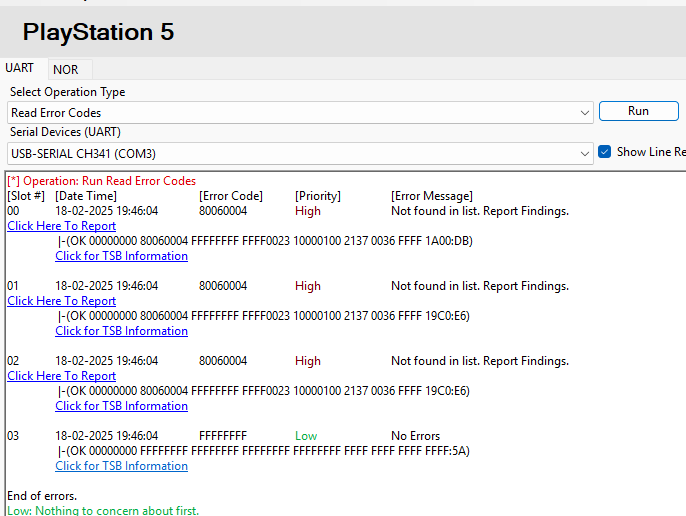The width and height of the screenshot is (686, 516).
Task: Select the error code 80060004 in slot 01
Action: tap(223, 286)
